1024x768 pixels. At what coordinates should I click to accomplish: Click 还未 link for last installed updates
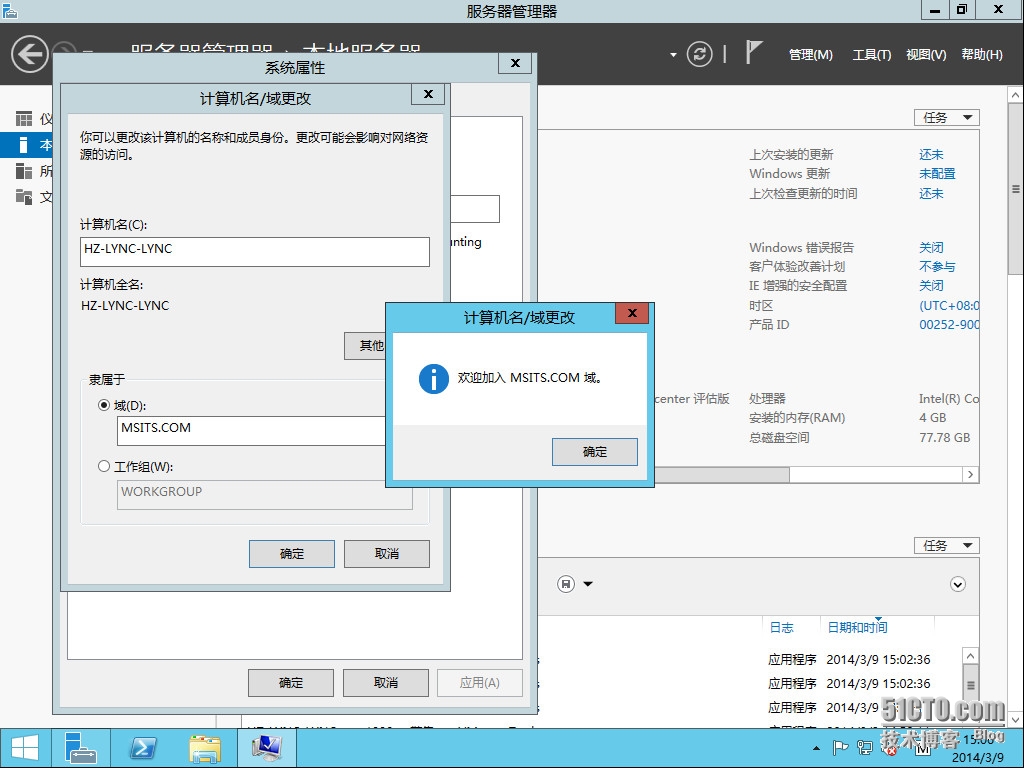pyautogui.click(x=931, y=155)
